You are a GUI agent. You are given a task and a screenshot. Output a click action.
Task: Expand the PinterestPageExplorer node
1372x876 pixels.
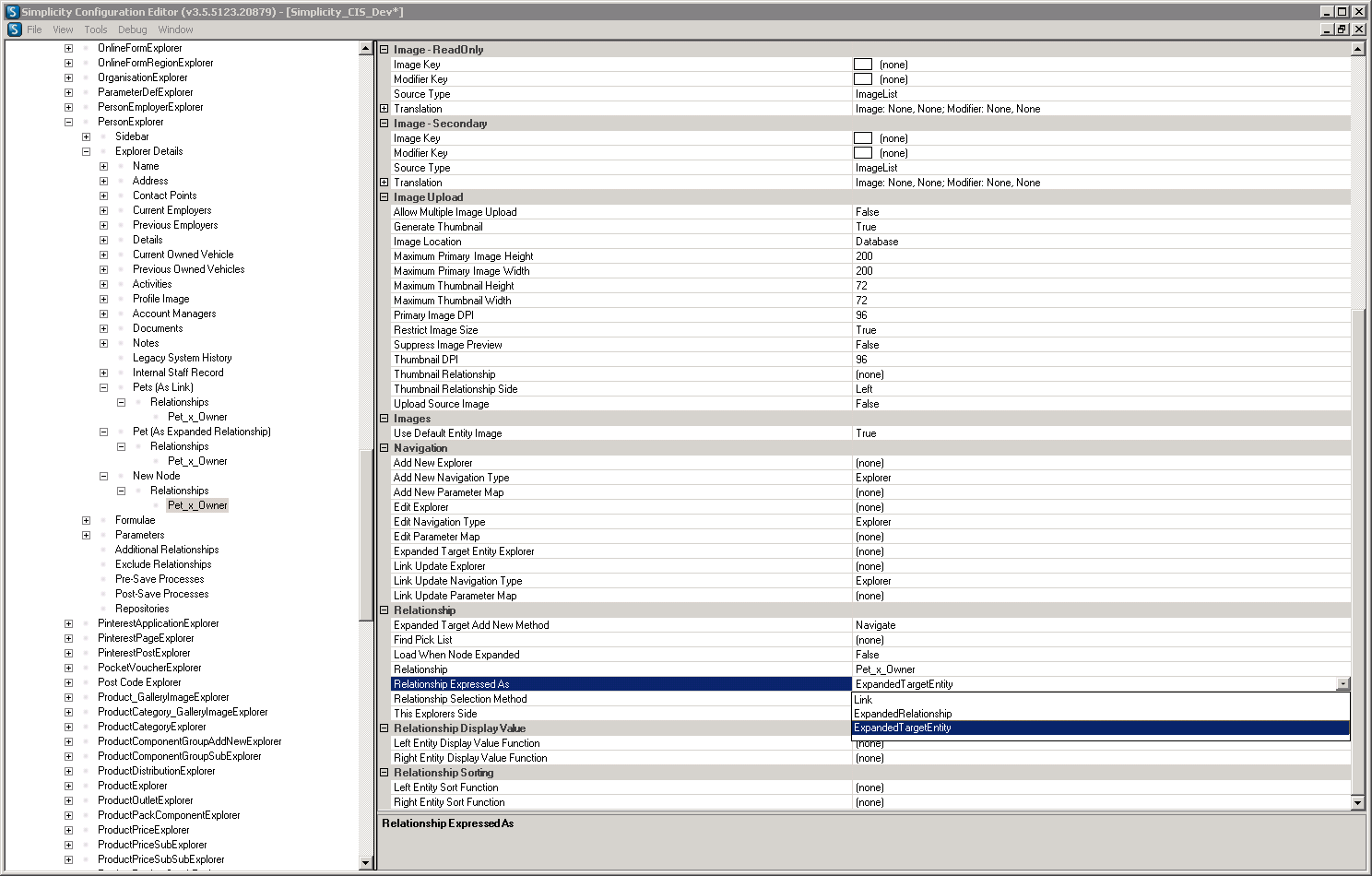(68, 638)
